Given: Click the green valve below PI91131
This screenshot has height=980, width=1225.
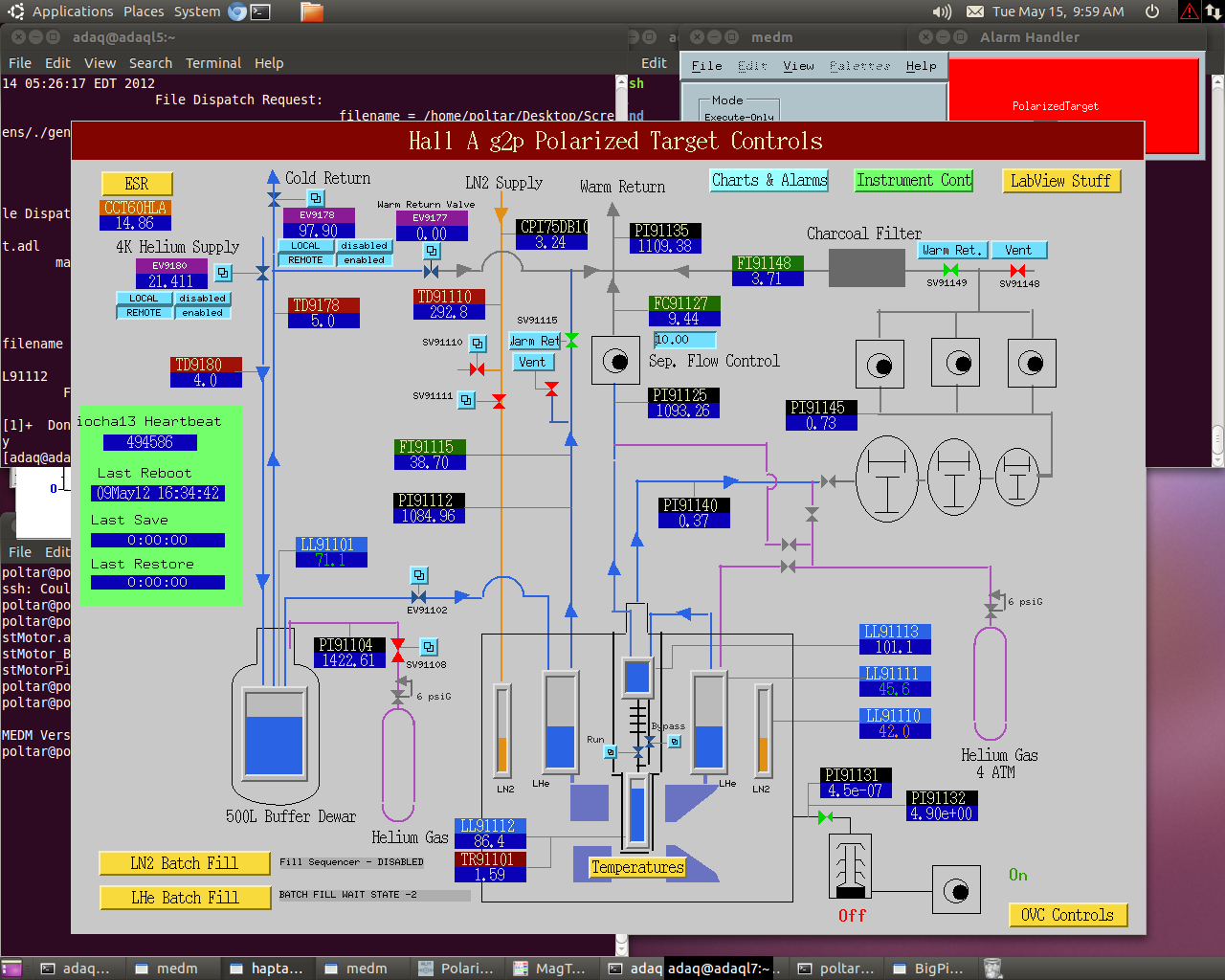Looking at the screenshot, I should coord(825,817).
